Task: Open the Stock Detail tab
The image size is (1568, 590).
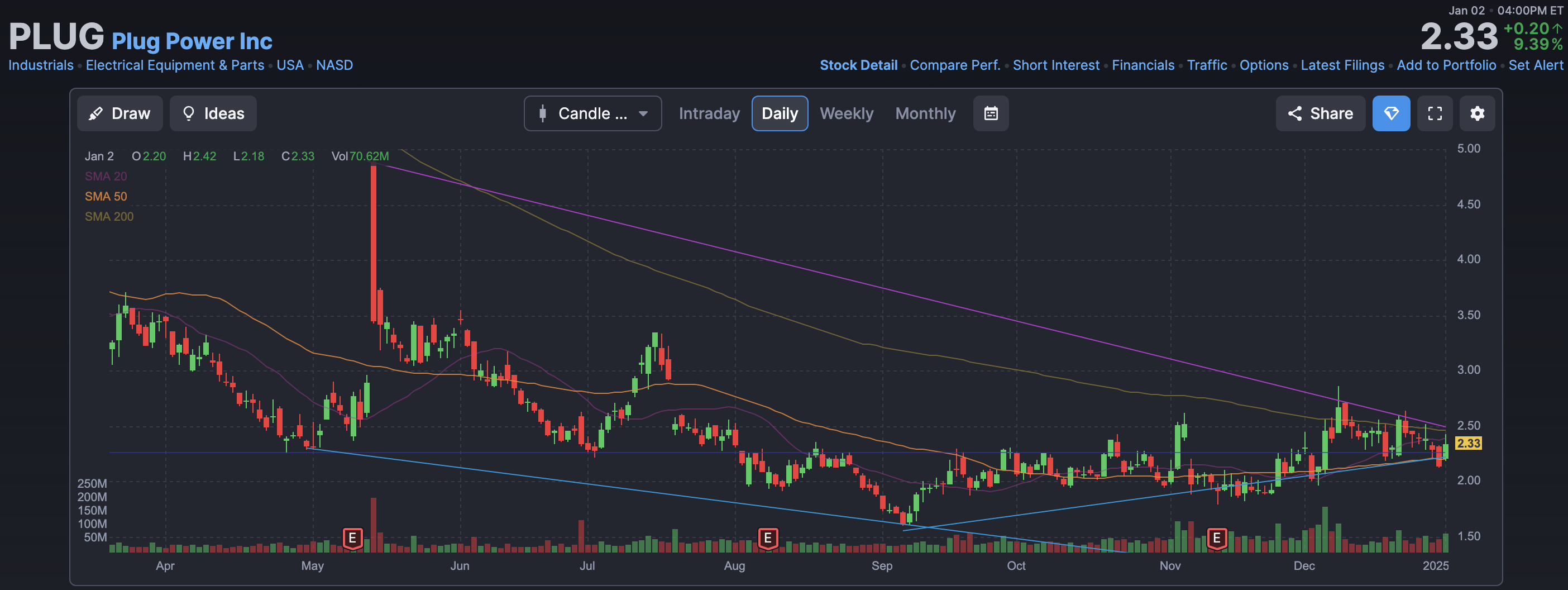Action: [x=858, y=65]
